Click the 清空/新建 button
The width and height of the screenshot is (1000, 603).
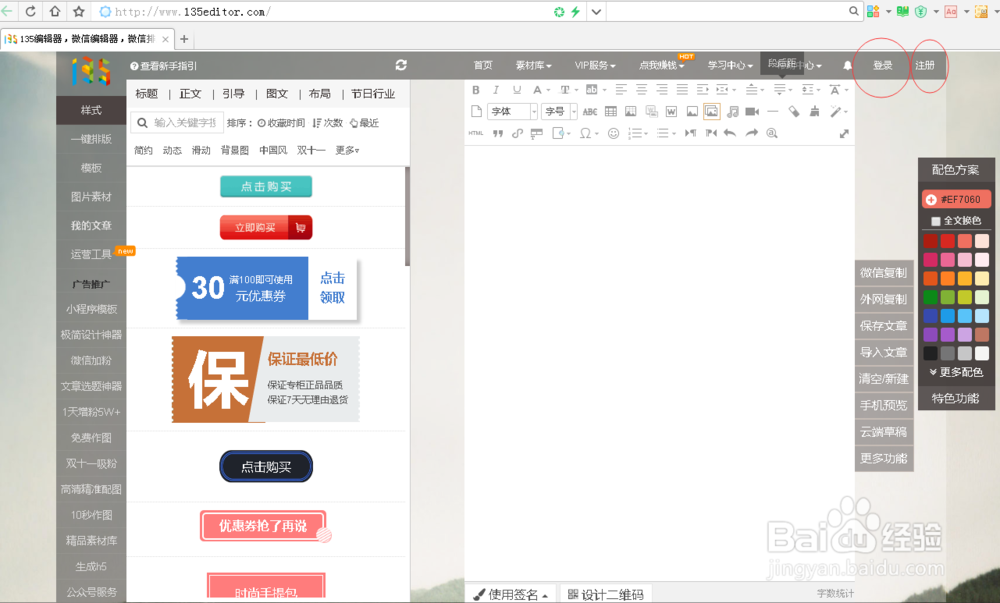click(x=883, y=379)
